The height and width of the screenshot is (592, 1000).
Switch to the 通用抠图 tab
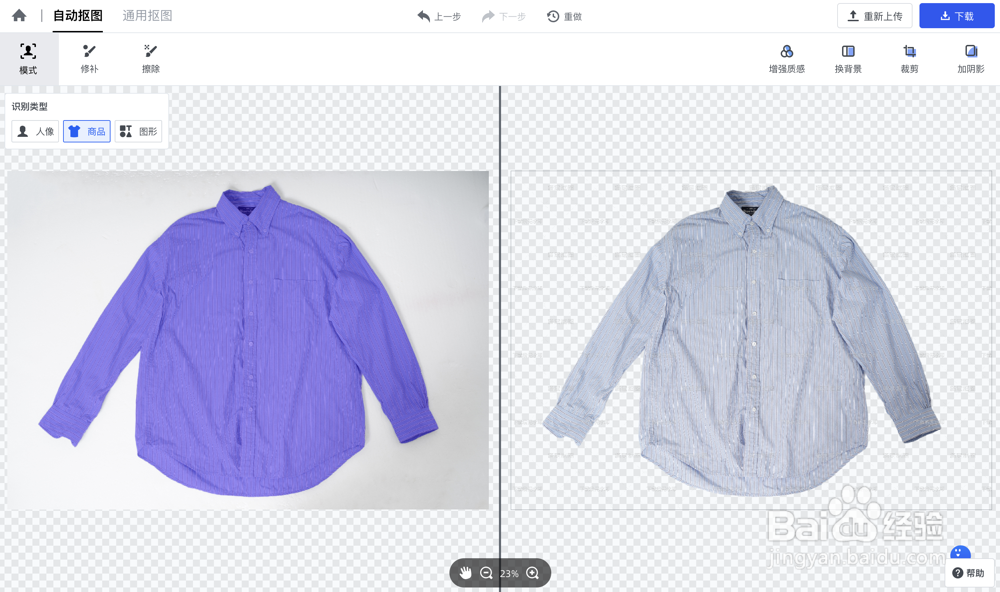click(x=147, y=16)
